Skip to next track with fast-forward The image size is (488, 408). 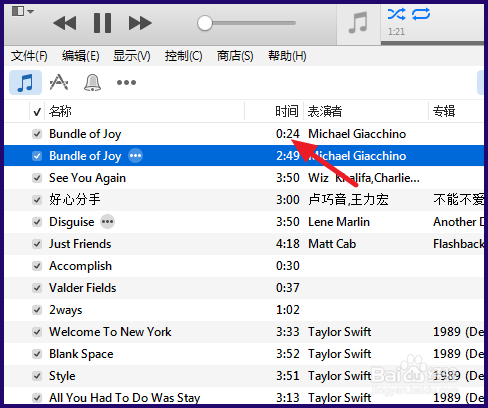(140, 23)
